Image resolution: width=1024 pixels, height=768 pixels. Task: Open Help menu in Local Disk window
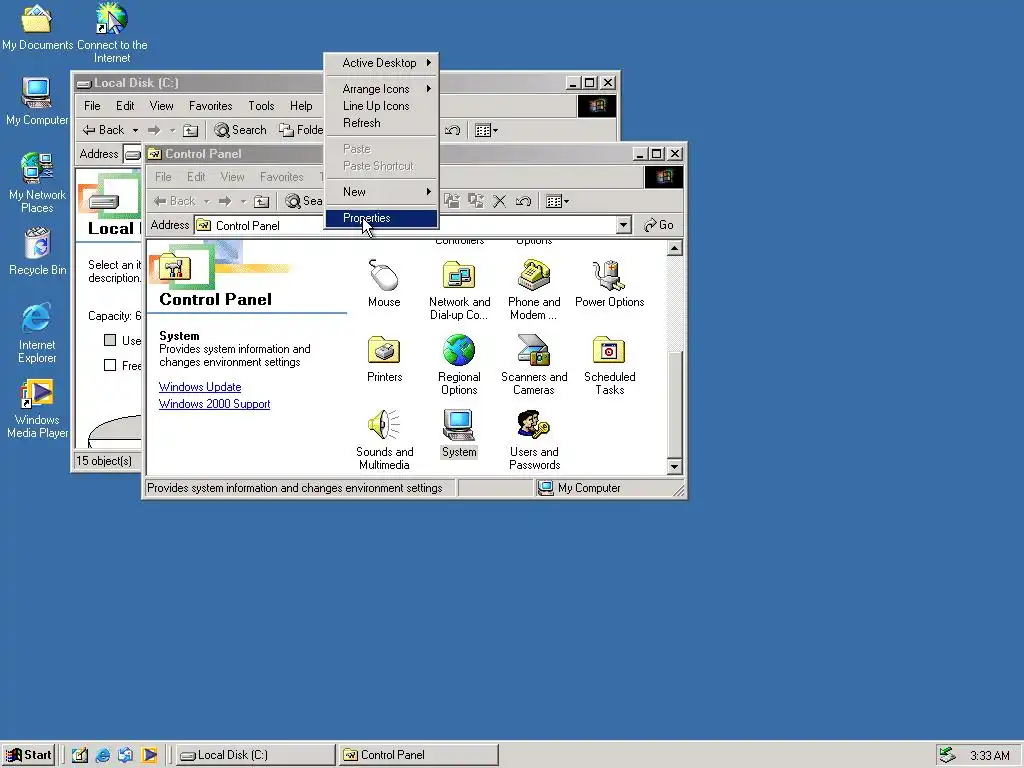click(301, 106)
